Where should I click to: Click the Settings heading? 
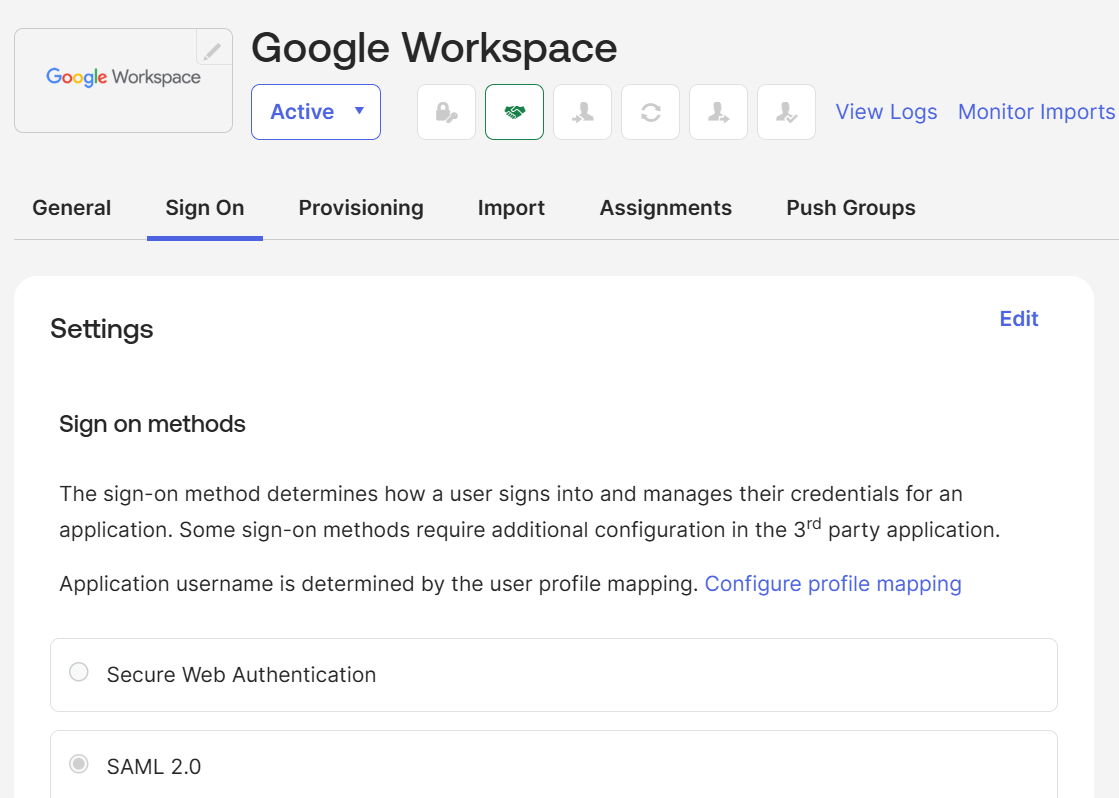(x=102, y=329)
